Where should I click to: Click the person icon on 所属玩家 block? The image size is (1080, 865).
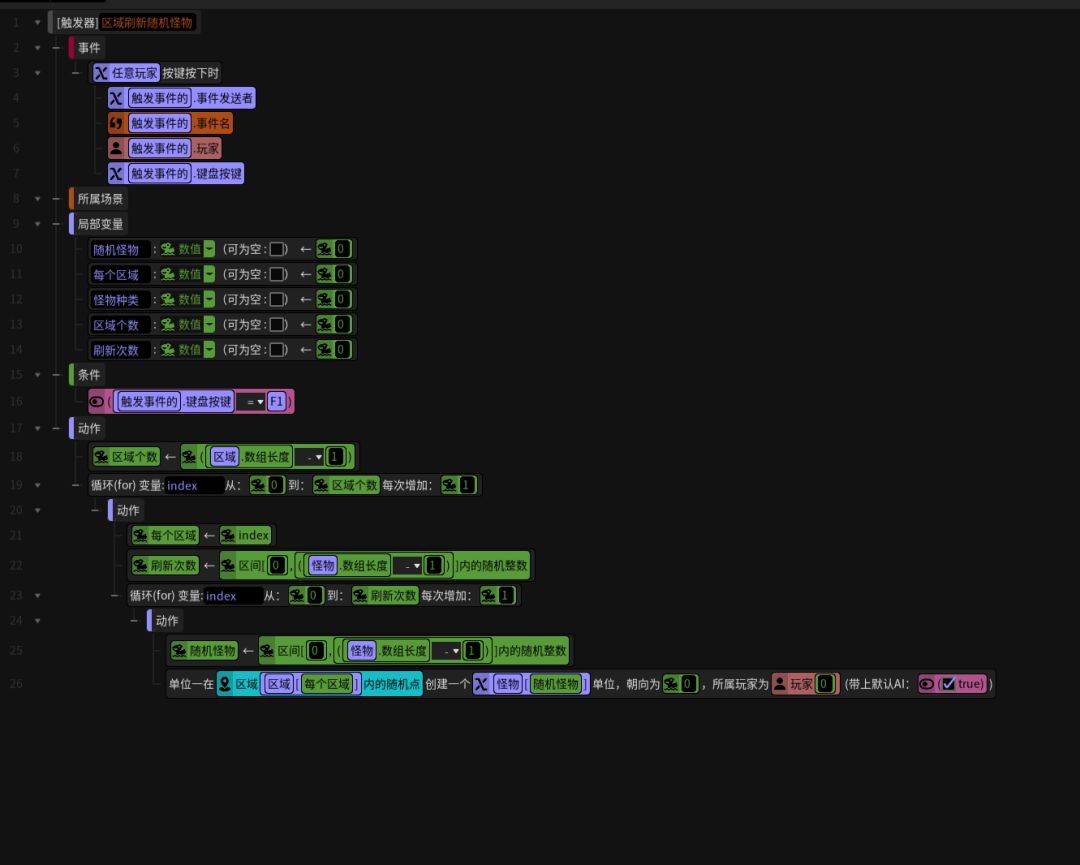779,684
